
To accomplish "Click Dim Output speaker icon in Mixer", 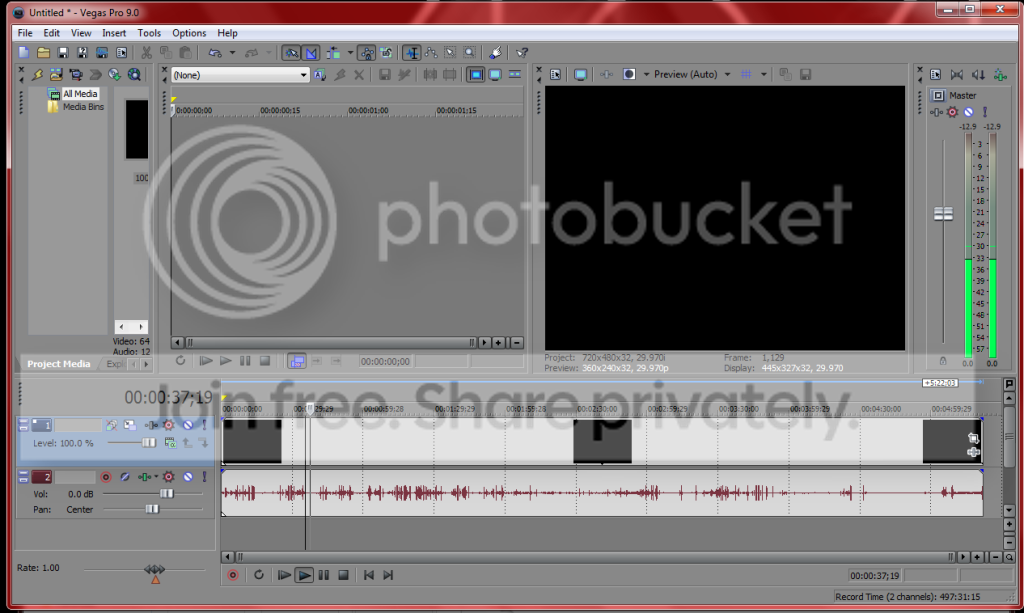I will pyautogui.click(x=978, y=75).
